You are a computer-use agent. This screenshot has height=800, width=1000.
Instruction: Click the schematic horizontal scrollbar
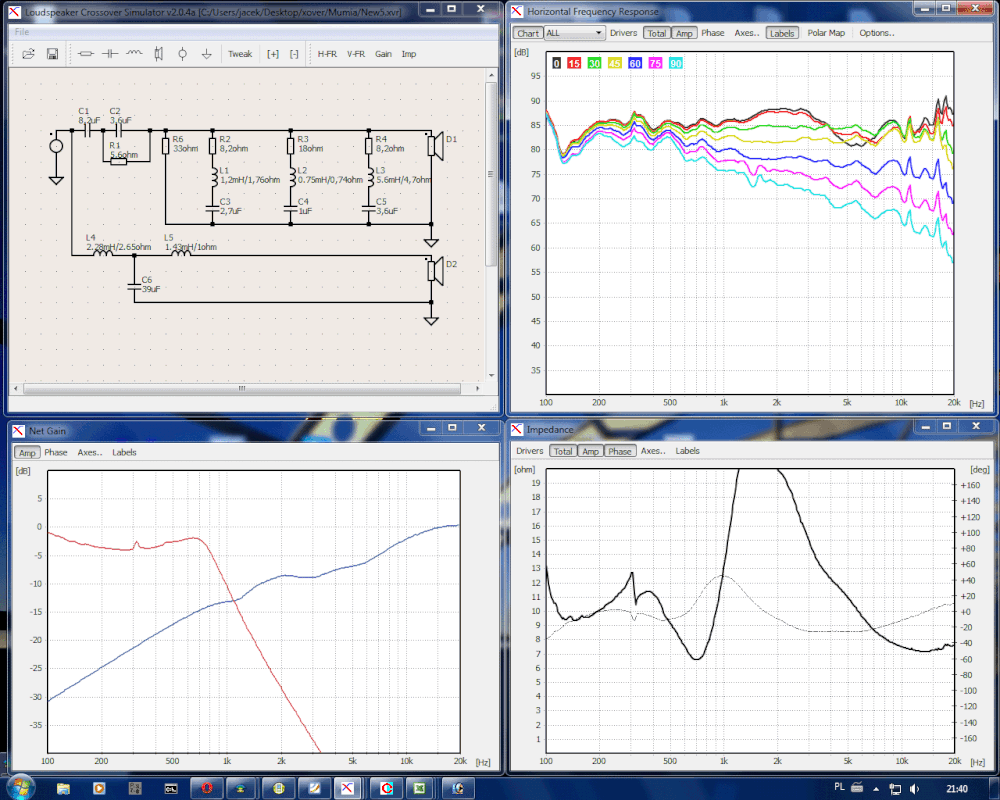coord(242,388)
